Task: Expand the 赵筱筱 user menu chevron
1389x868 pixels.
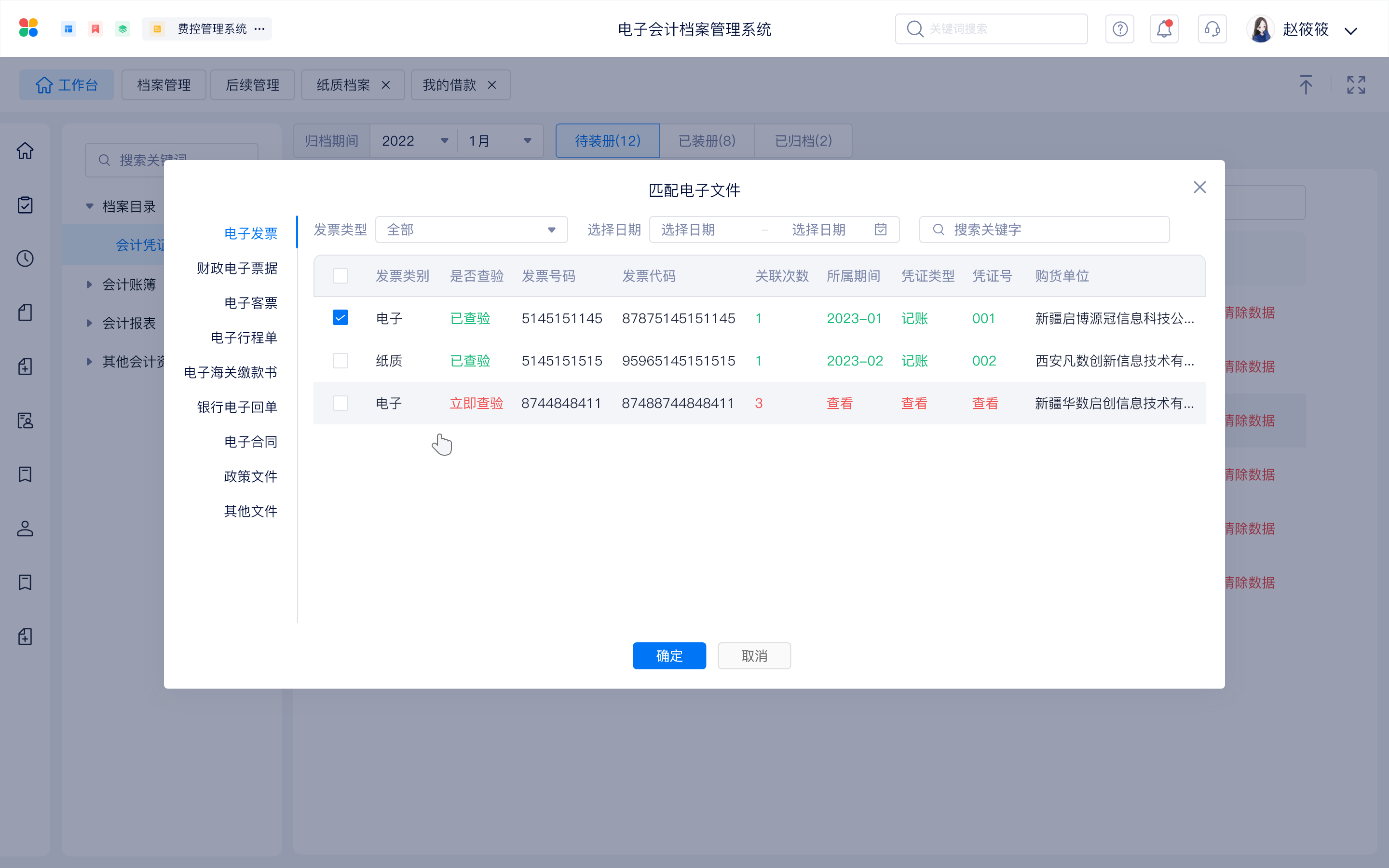Action: tap(1351, 31)
